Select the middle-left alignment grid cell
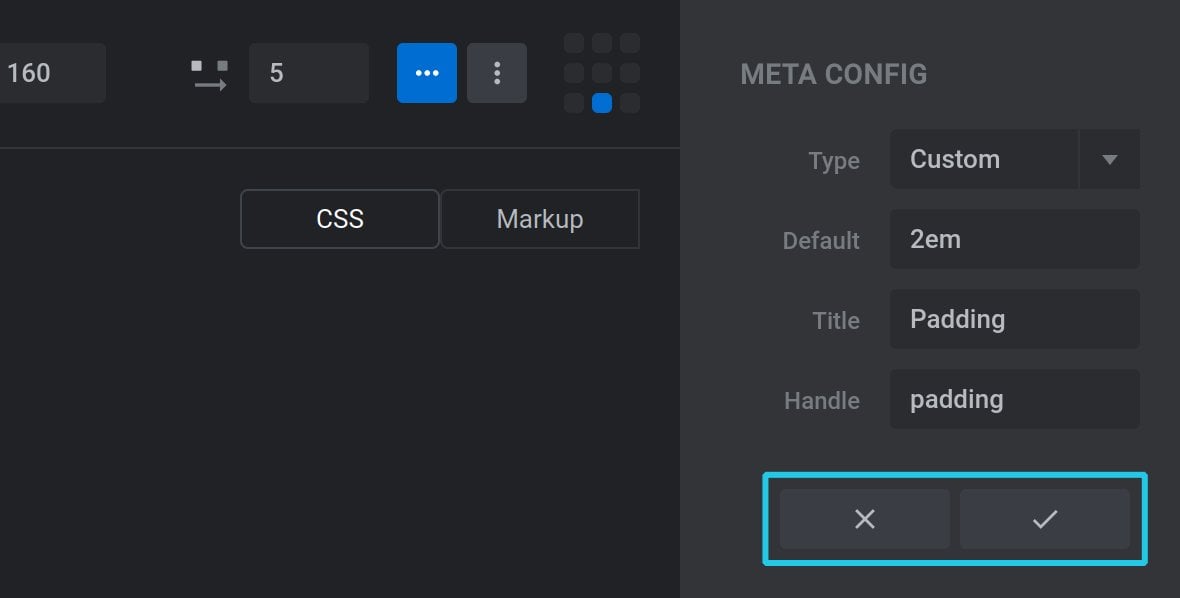 [574, 73]
